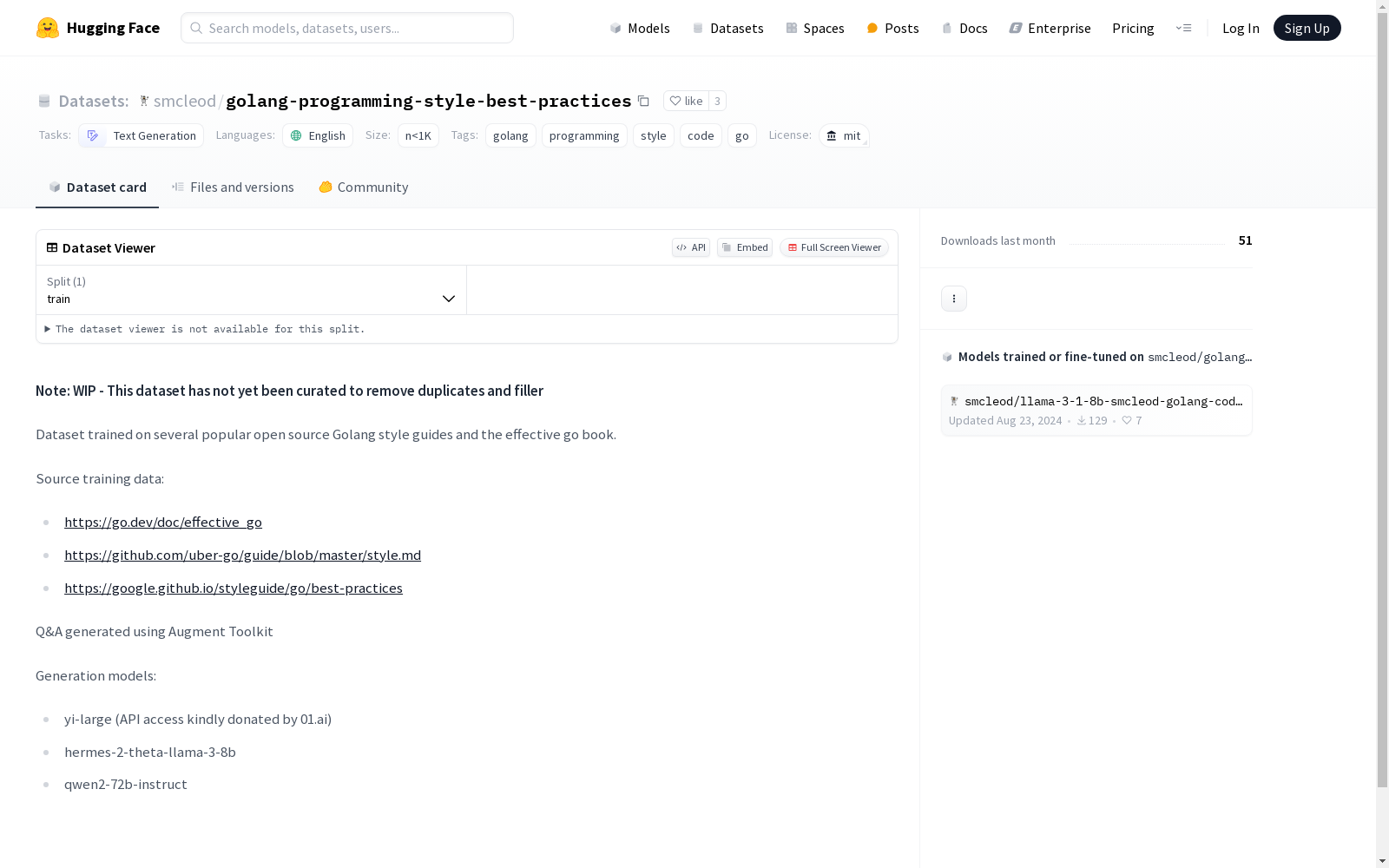Open the Google styleguide best-practices link
Image resolution: width=1389 pixels, height=868 pixels.
(234, 588)
